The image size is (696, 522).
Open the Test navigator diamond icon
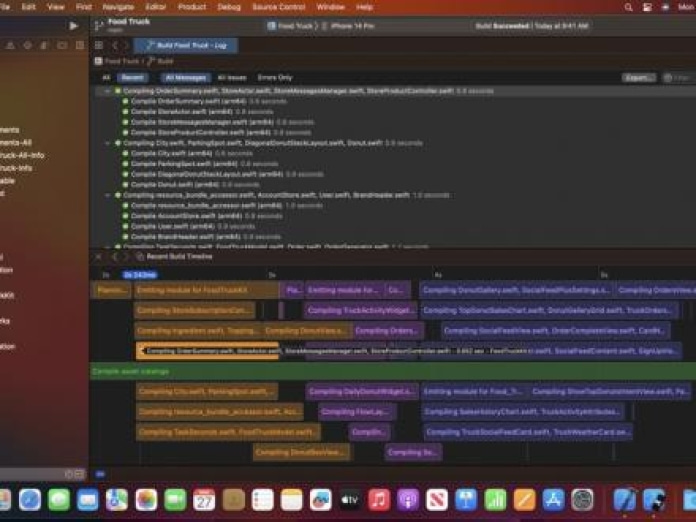click(28, 45)
